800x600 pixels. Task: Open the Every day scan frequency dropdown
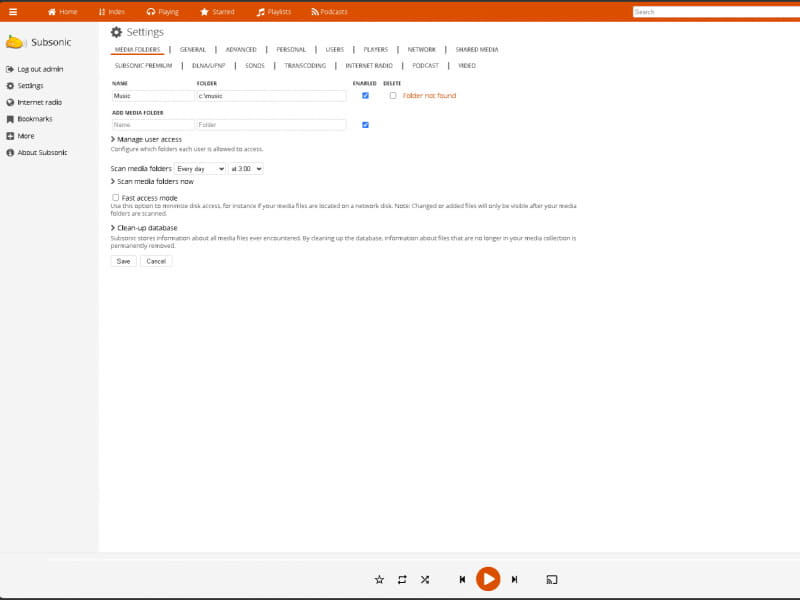(200, 169)
